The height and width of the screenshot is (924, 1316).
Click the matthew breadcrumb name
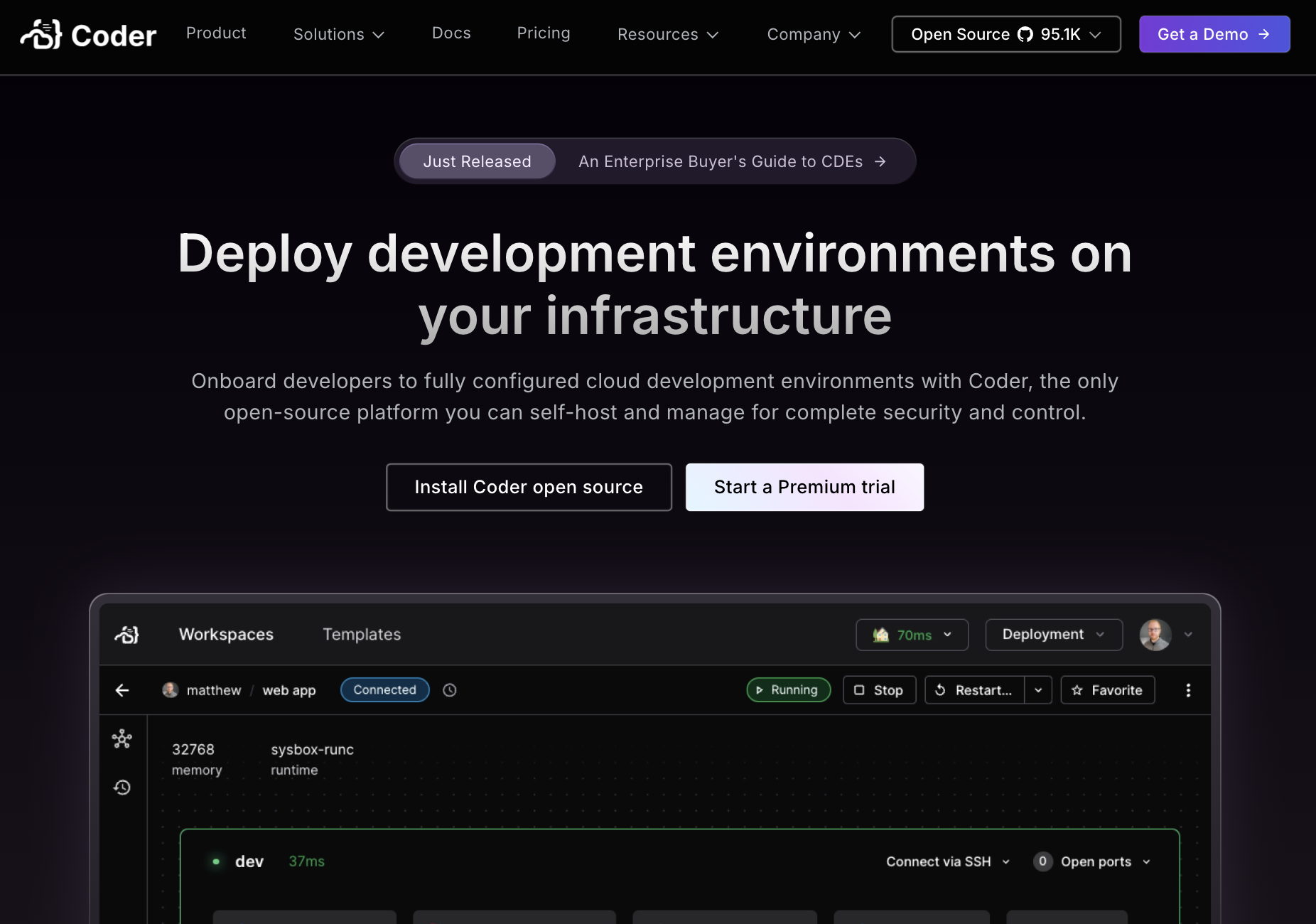[x=214, y=690]
